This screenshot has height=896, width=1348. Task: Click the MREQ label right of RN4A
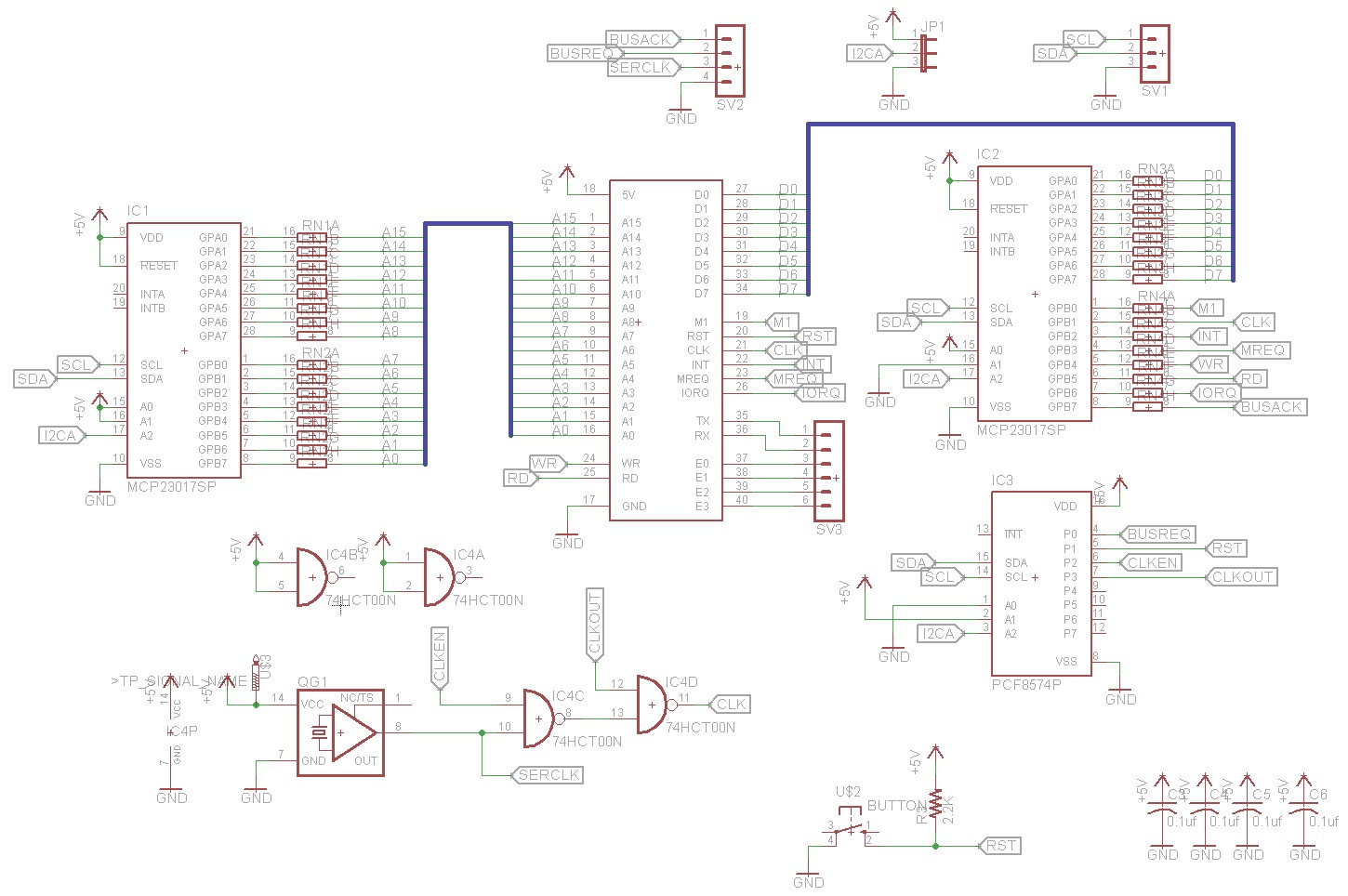pos(1260,349)
